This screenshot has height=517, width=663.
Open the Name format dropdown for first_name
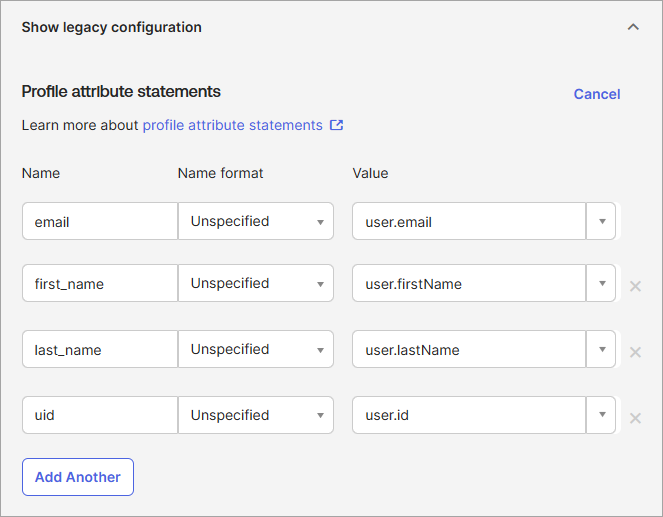[x=256, y=283]
